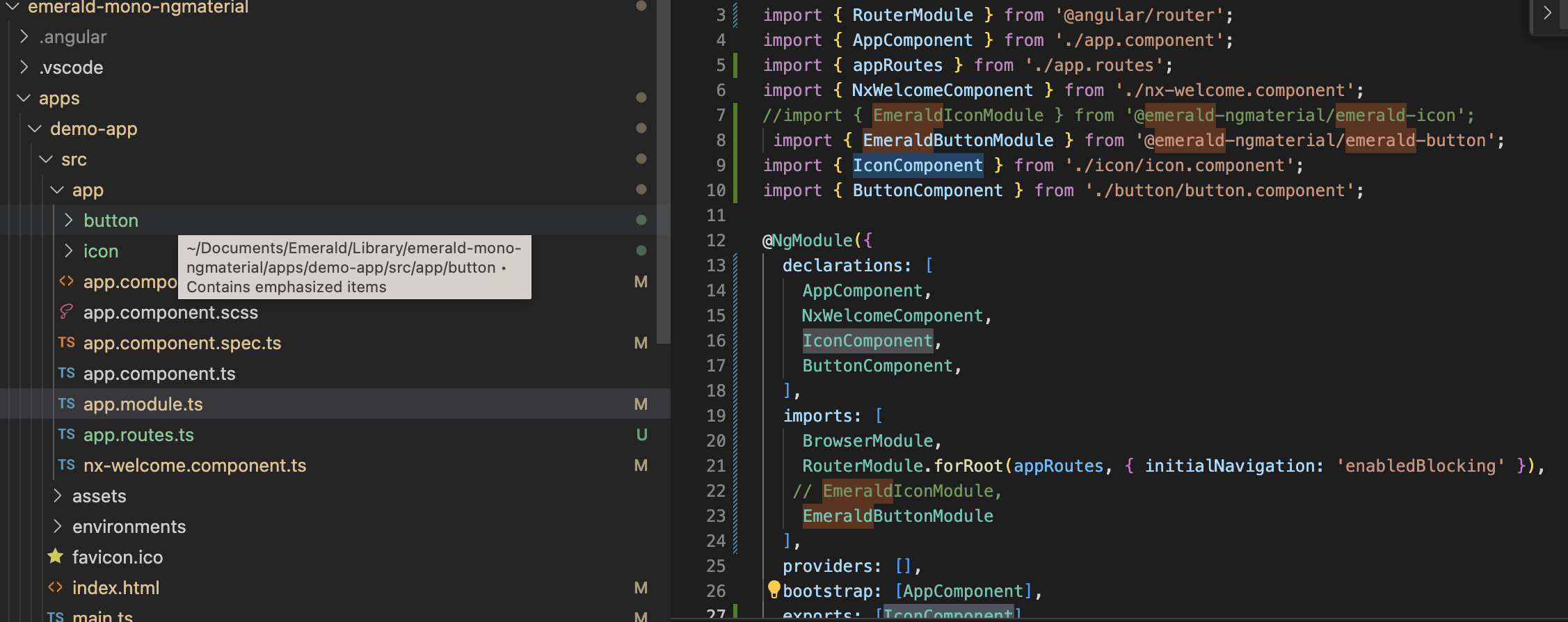Click ButtonComponent in declarations on line 17
1568x622 pixels.
point(877,366)
